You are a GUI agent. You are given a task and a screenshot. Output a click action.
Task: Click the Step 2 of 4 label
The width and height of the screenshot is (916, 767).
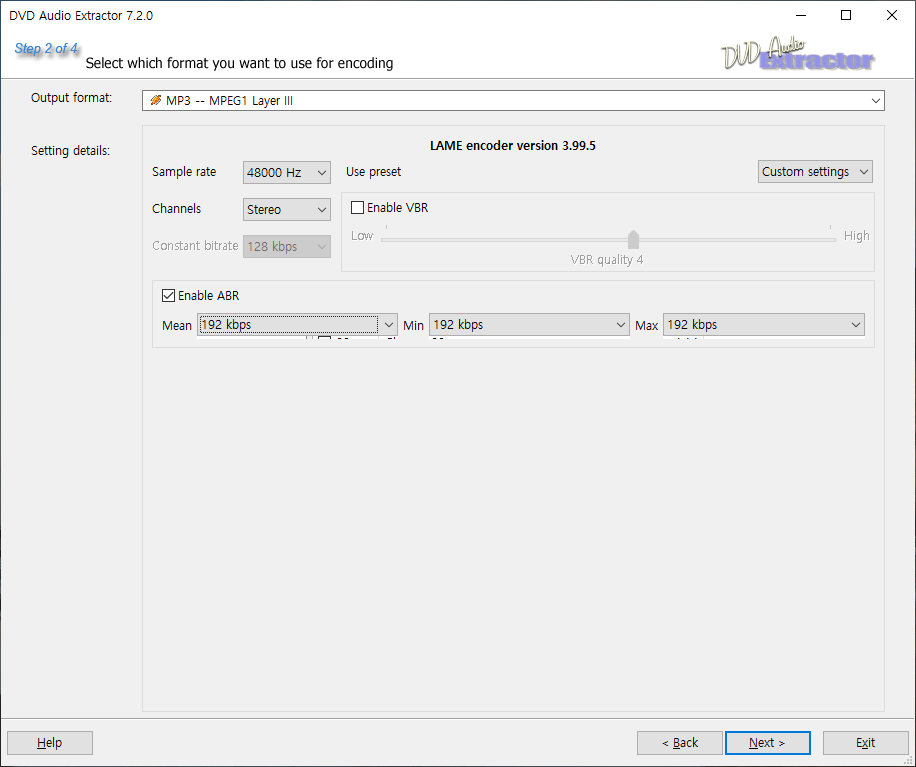pyautogui.click(x=46, y=48)
